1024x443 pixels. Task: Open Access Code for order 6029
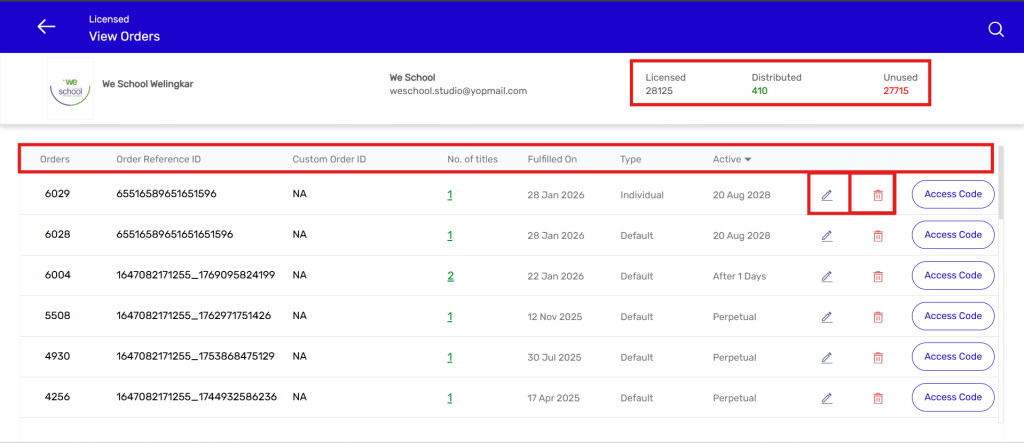(952, 194)
